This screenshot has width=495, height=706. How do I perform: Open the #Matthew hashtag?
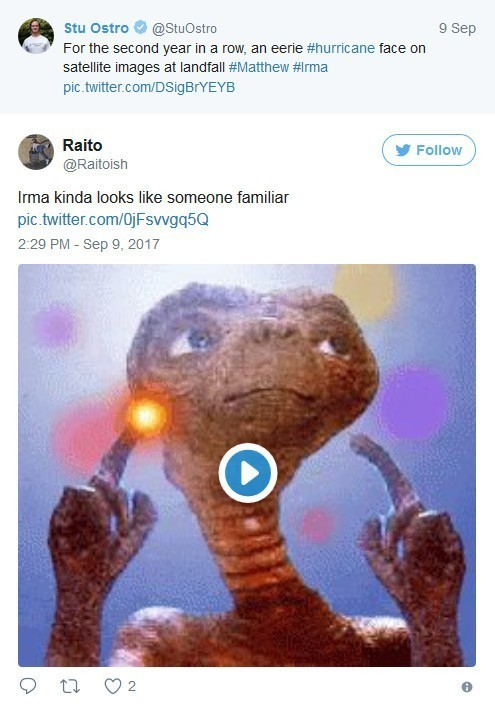pyautogui.click(x=259, y=68)
